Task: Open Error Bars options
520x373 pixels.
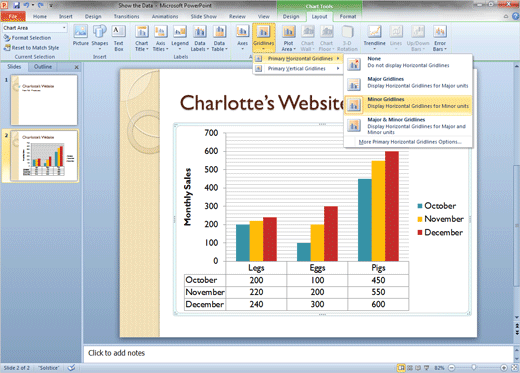Action: click(440, 38)
